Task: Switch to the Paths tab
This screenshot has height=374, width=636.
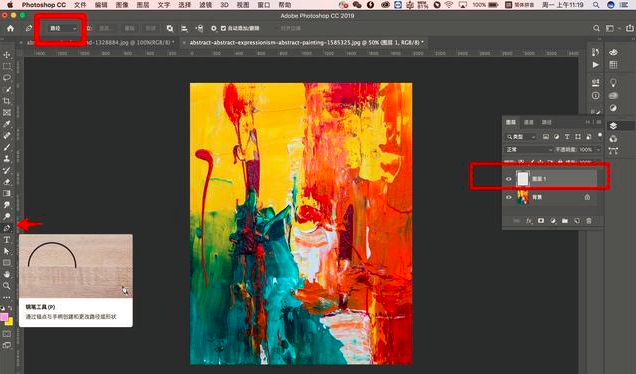Action: [546, 122]
